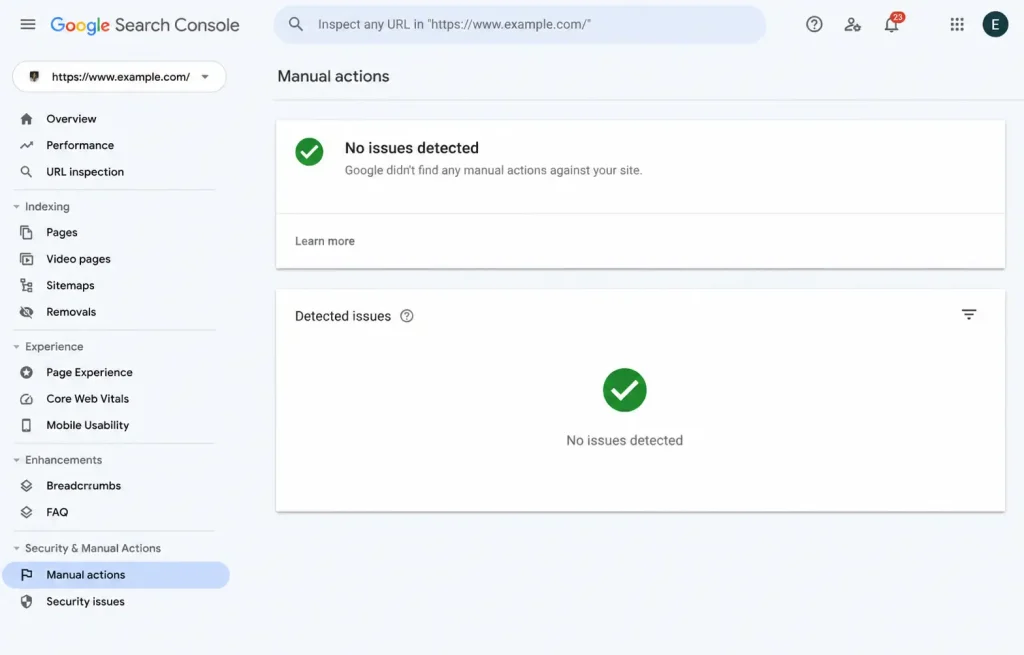
Task: Click the Inspect any URL search field
Action: click(520, 24)
